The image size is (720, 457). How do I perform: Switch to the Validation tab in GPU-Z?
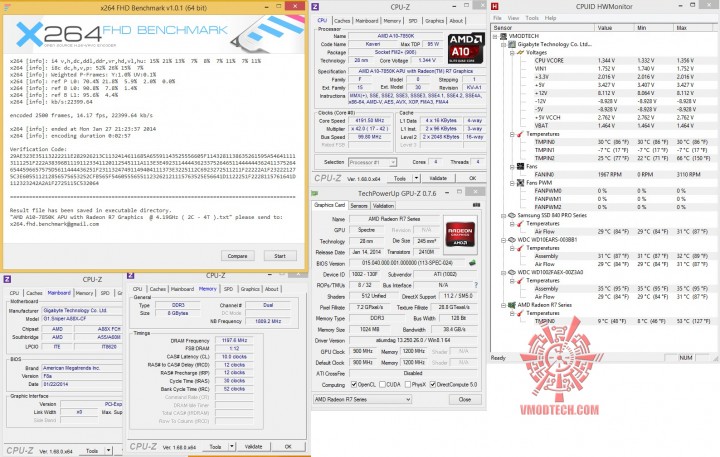(x=383, y=206)
